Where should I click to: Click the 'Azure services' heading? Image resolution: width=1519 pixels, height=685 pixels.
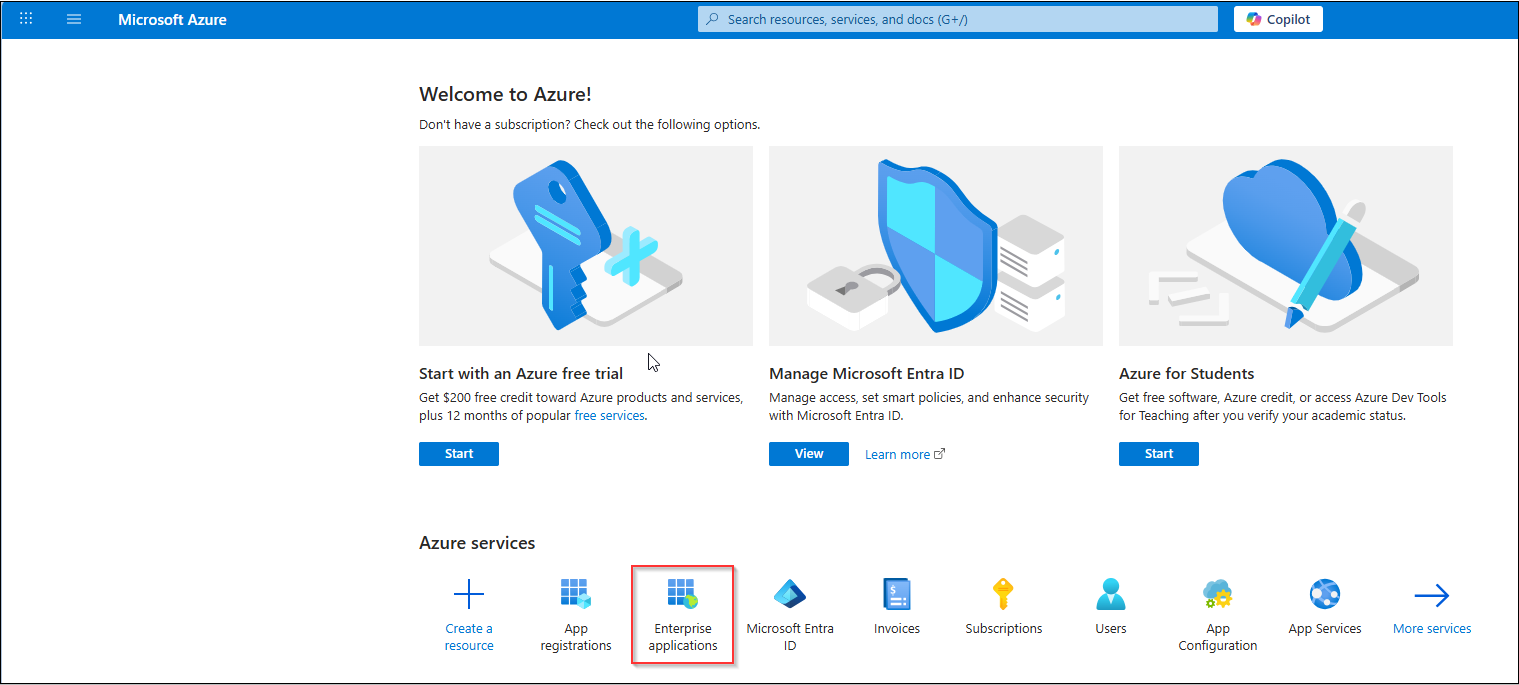tap(477, 543)
